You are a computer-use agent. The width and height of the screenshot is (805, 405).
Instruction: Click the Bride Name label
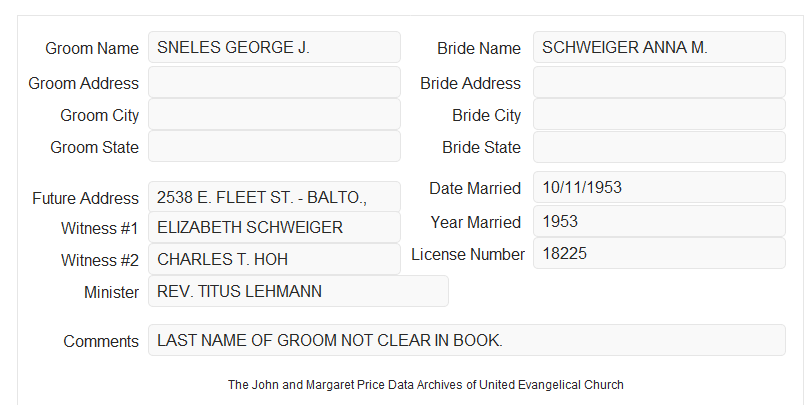pos(479,48)
